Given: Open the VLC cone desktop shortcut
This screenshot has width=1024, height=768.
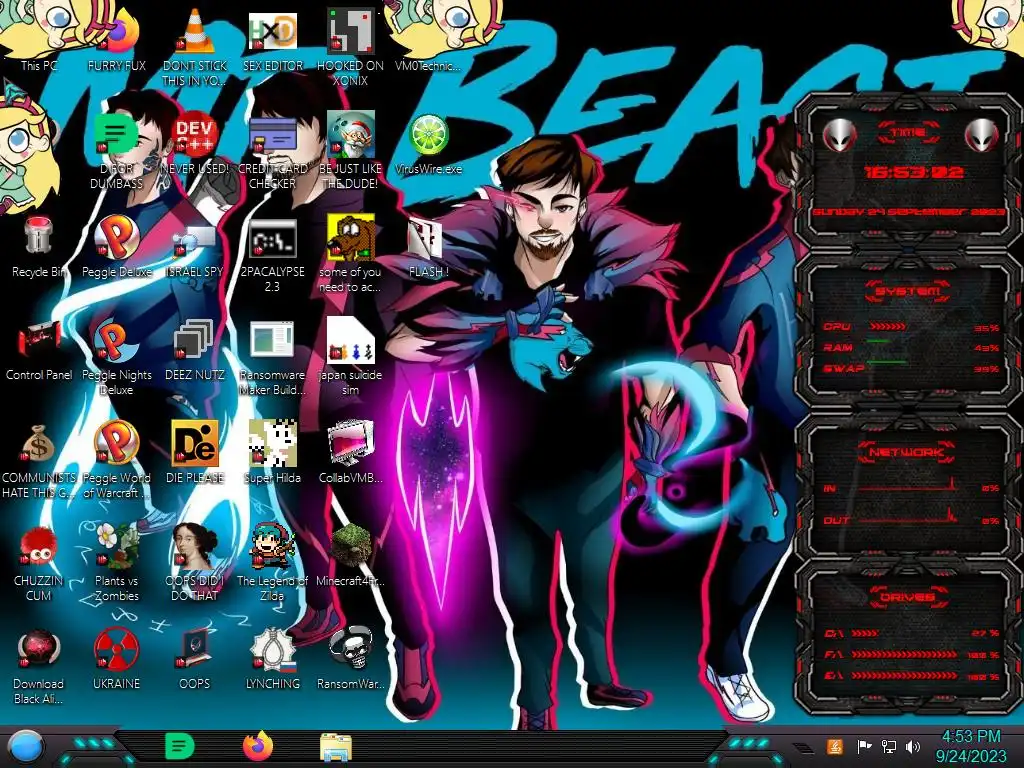Looking at the screenshot, I should pyautogui.click(x=195, y=46).
